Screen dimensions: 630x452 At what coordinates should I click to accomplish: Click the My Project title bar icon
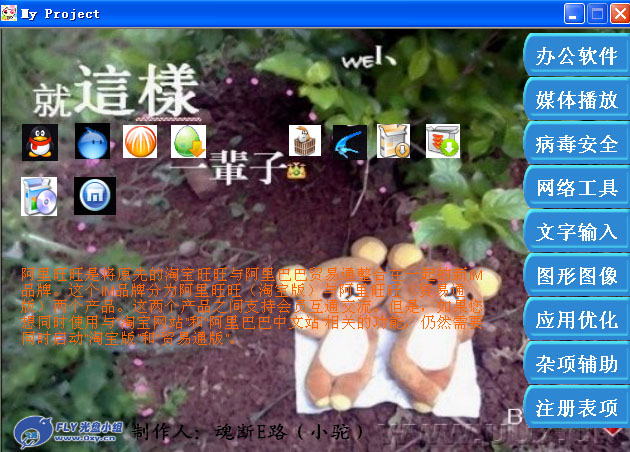9,13
